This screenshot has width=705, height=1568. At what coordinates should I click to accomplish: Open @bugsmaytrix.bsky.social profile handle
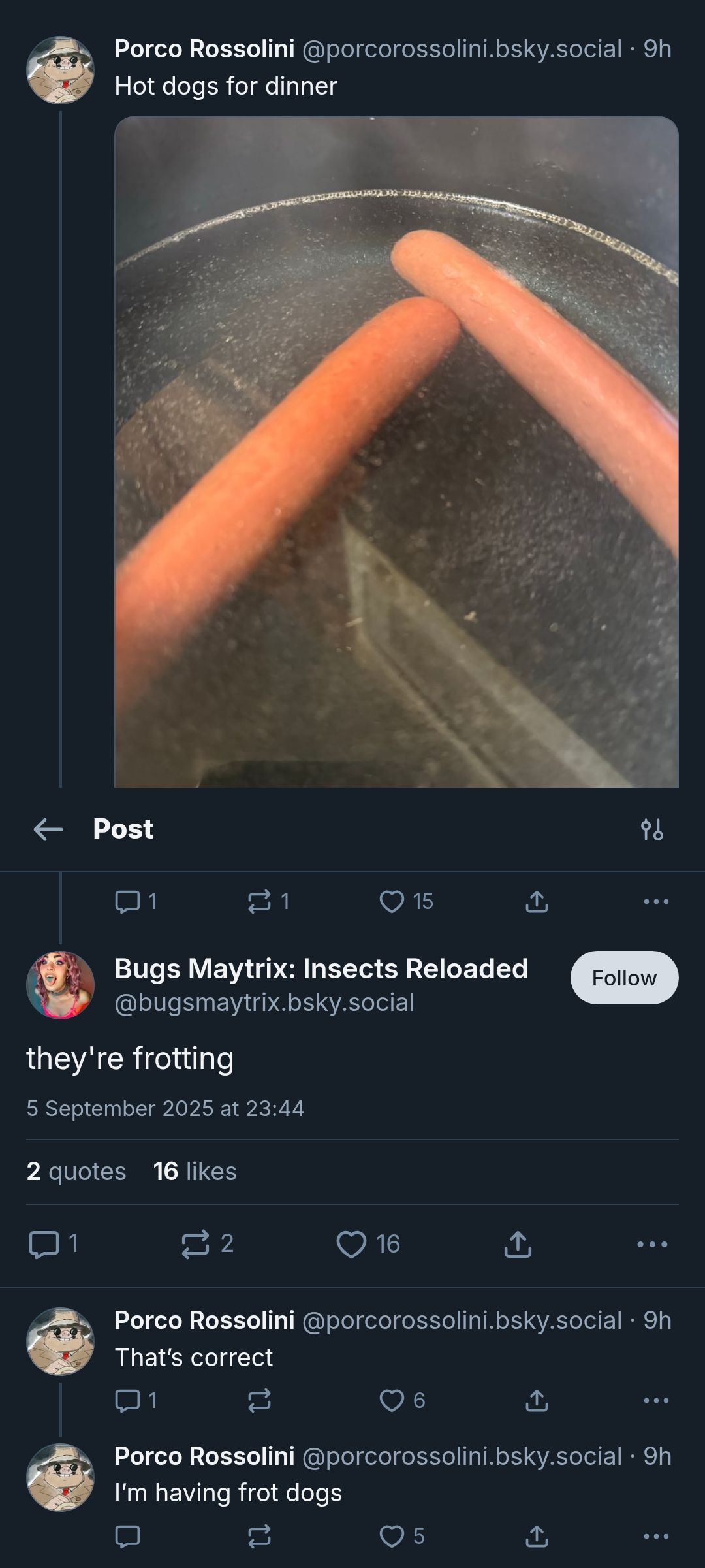264,1002
